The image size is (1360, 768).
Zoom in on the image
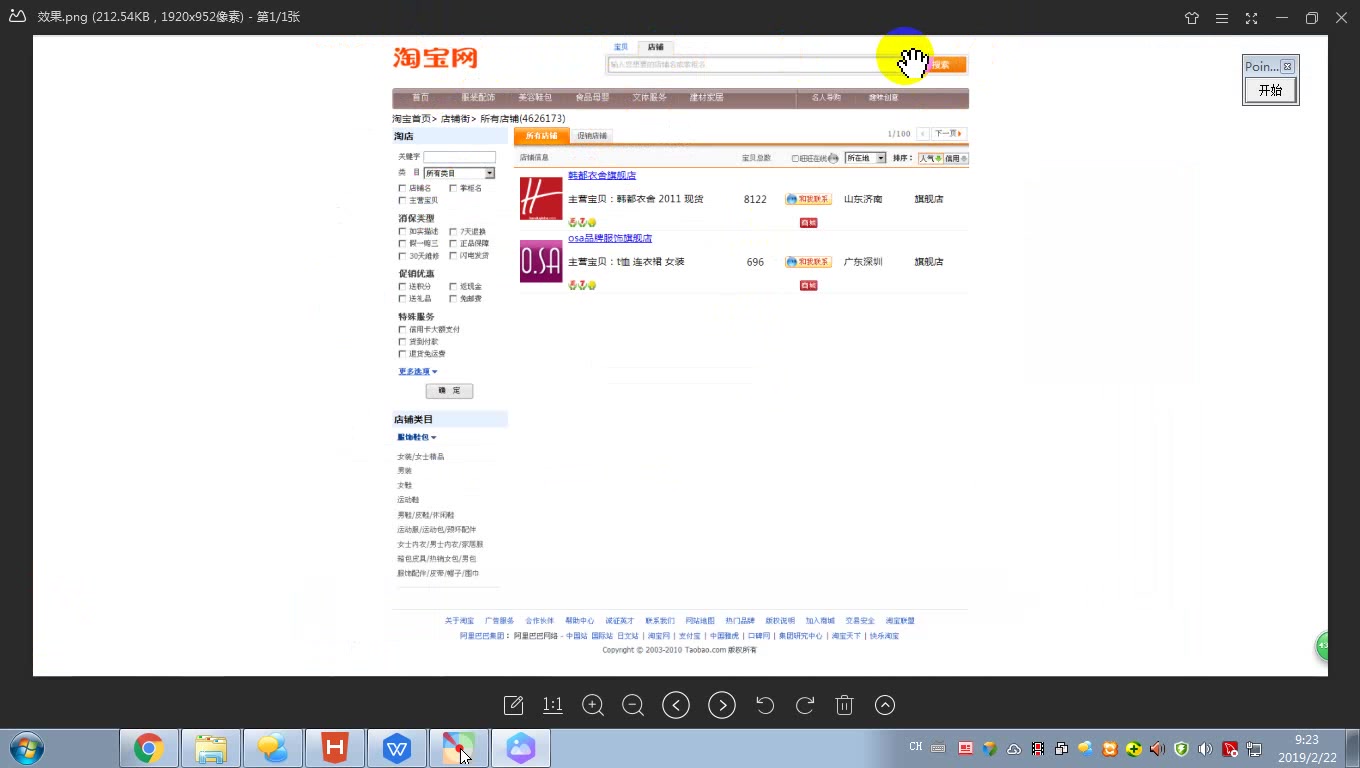click(593, 705)
